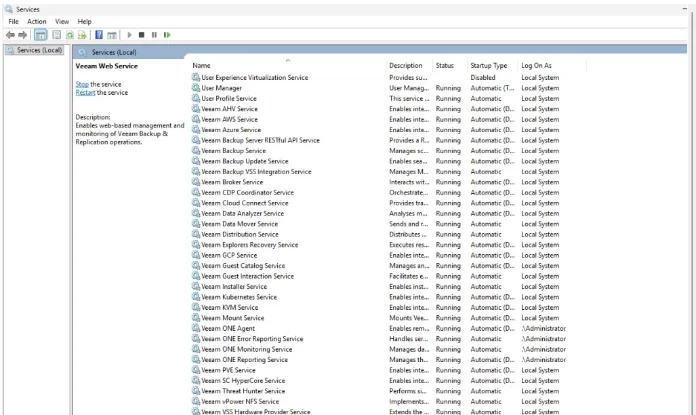Click the Forward arrow toolbar icon

point(23,35)
